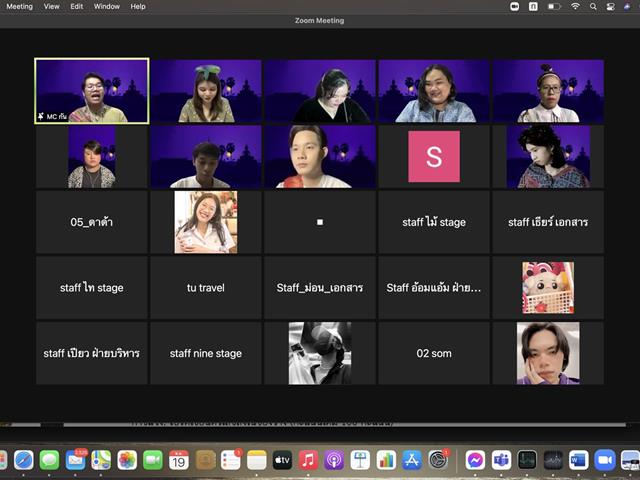Click the Music app dock icon
The image size is (640, 480).
pos(308,460)
